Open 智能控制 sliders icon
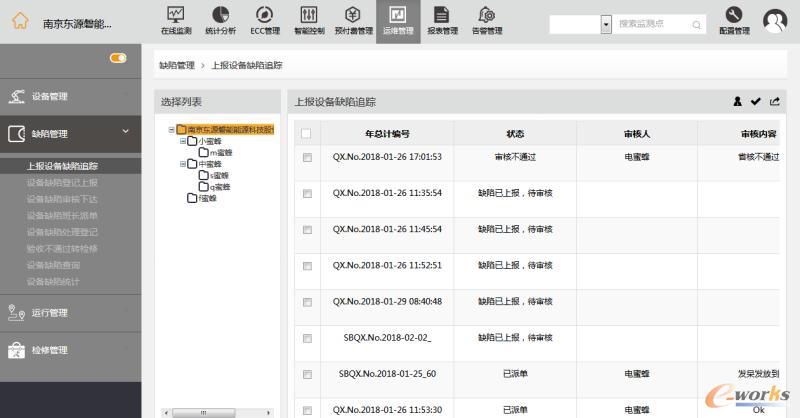 309,14
